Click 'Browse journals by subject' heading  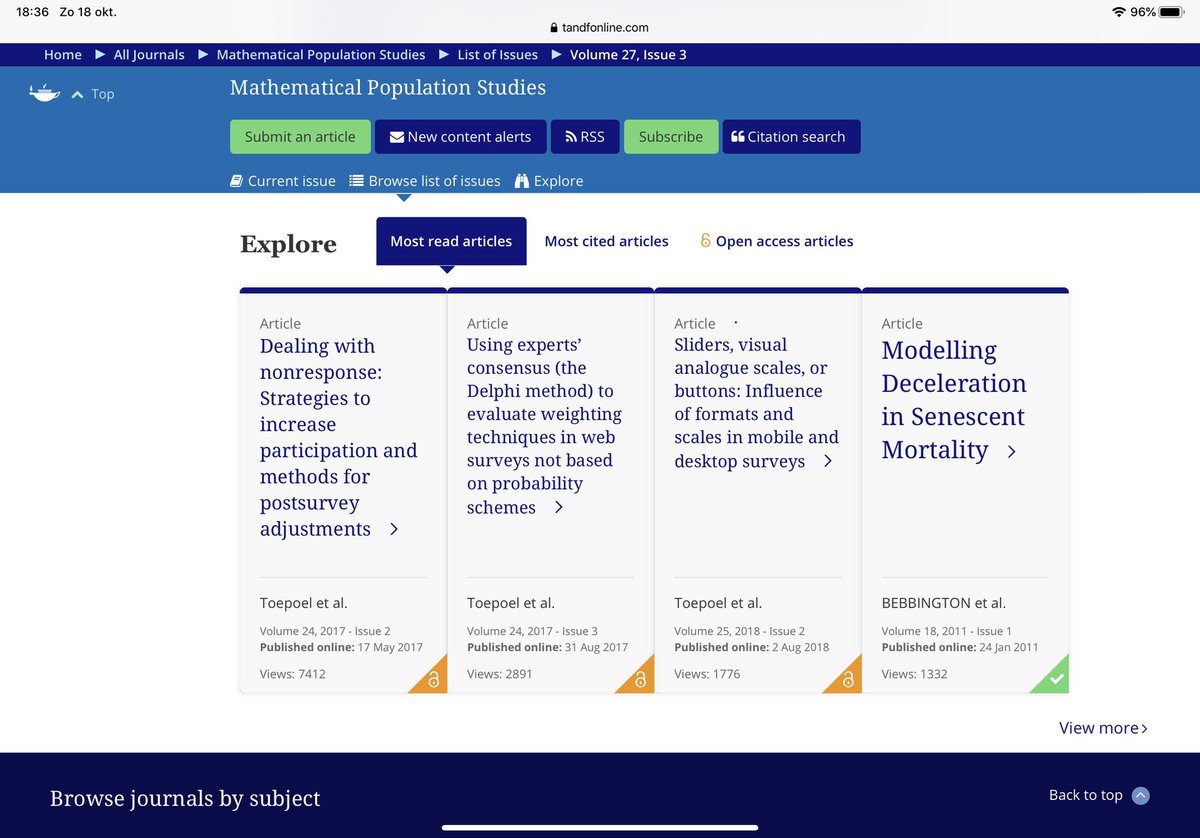(x=185, y=798)
